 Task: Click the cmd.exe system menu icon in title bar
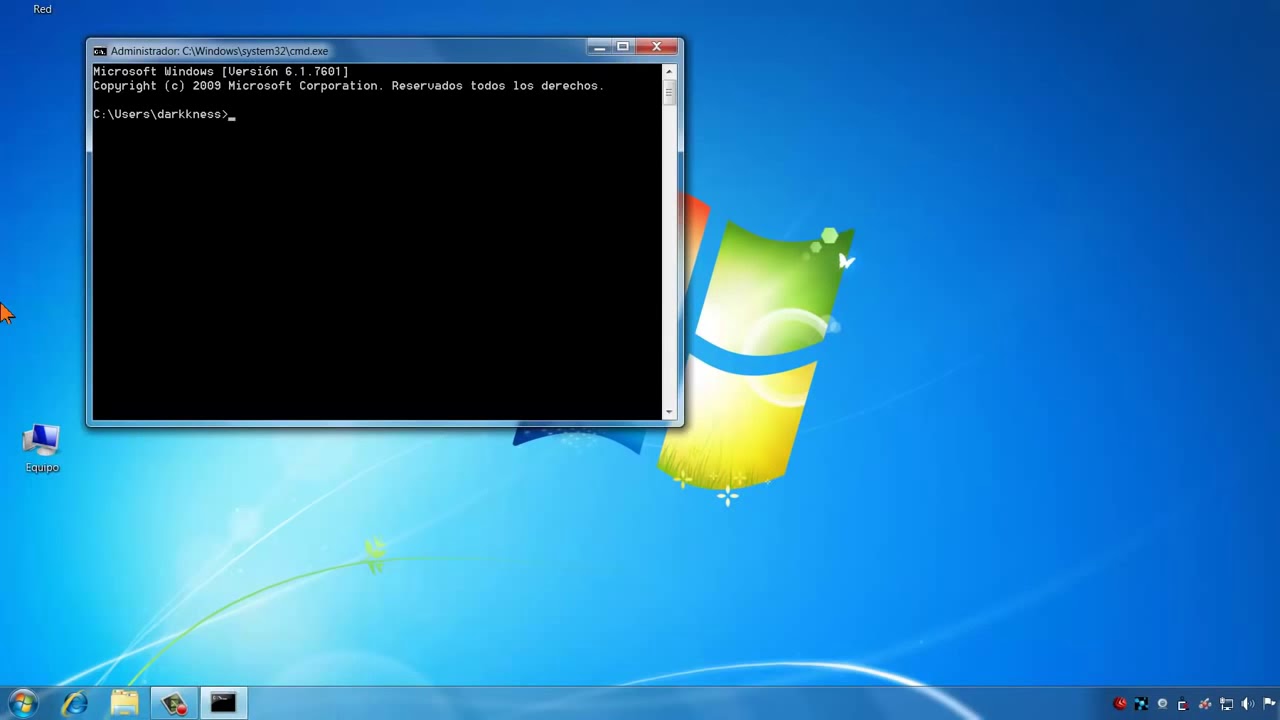pyautogui.click(x=100, y=51)
